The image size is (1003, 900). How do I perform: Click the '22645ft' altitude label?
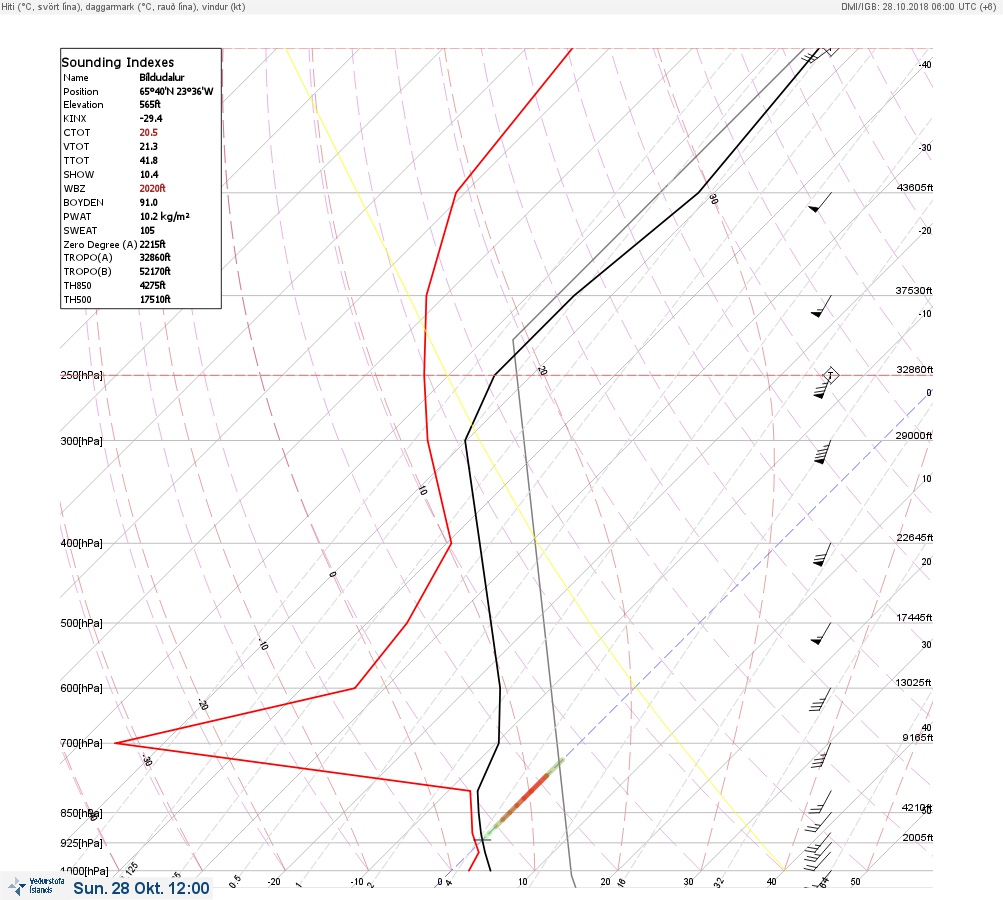tap(915, 537)
